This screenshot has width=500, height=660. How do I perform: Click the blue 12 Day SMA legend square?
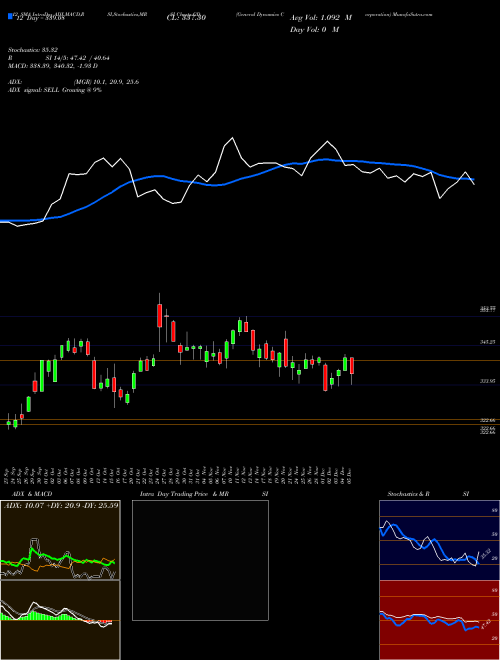click(10, 16)
